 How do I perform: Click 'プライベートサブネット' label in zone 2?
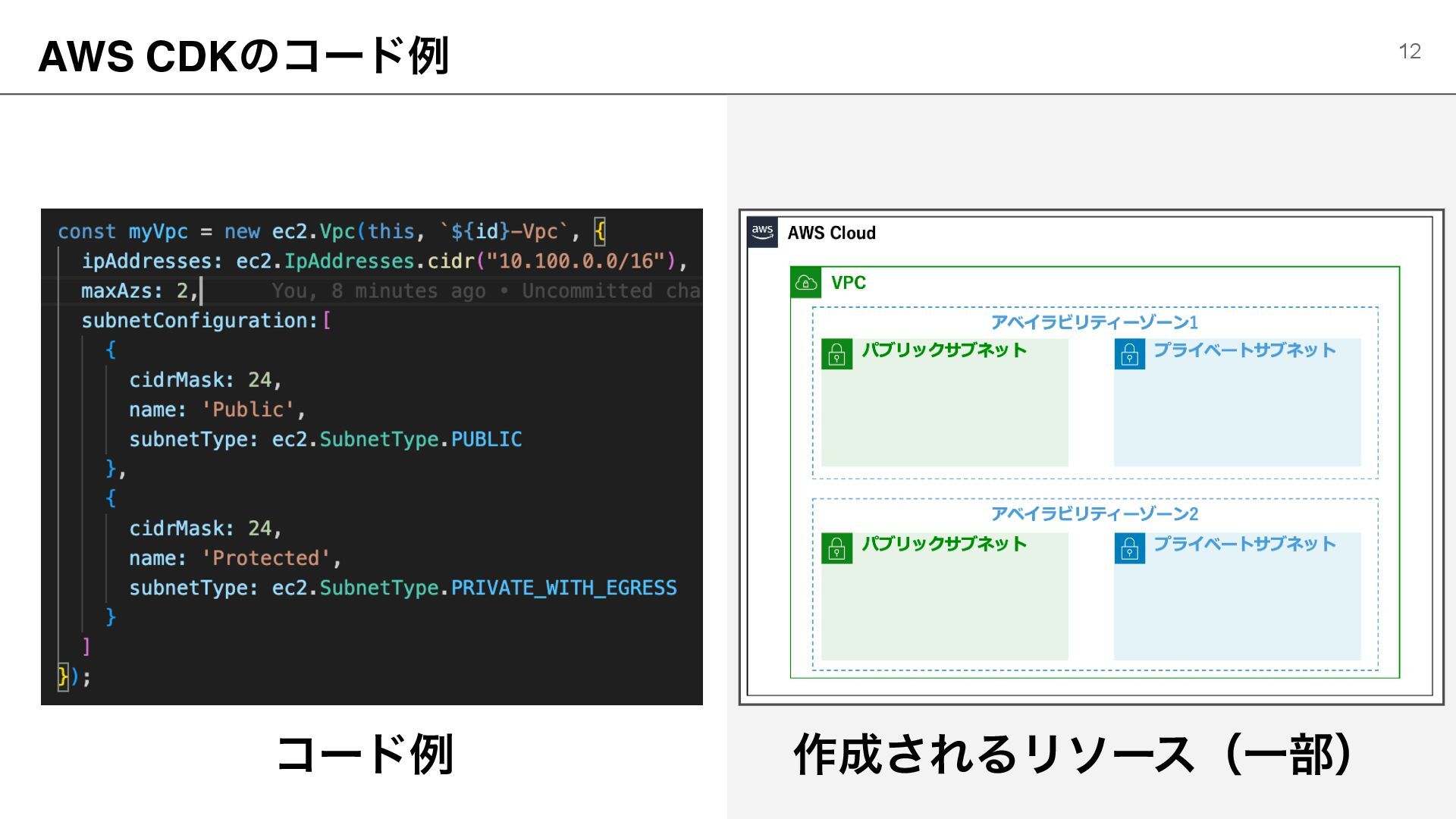1244,544
